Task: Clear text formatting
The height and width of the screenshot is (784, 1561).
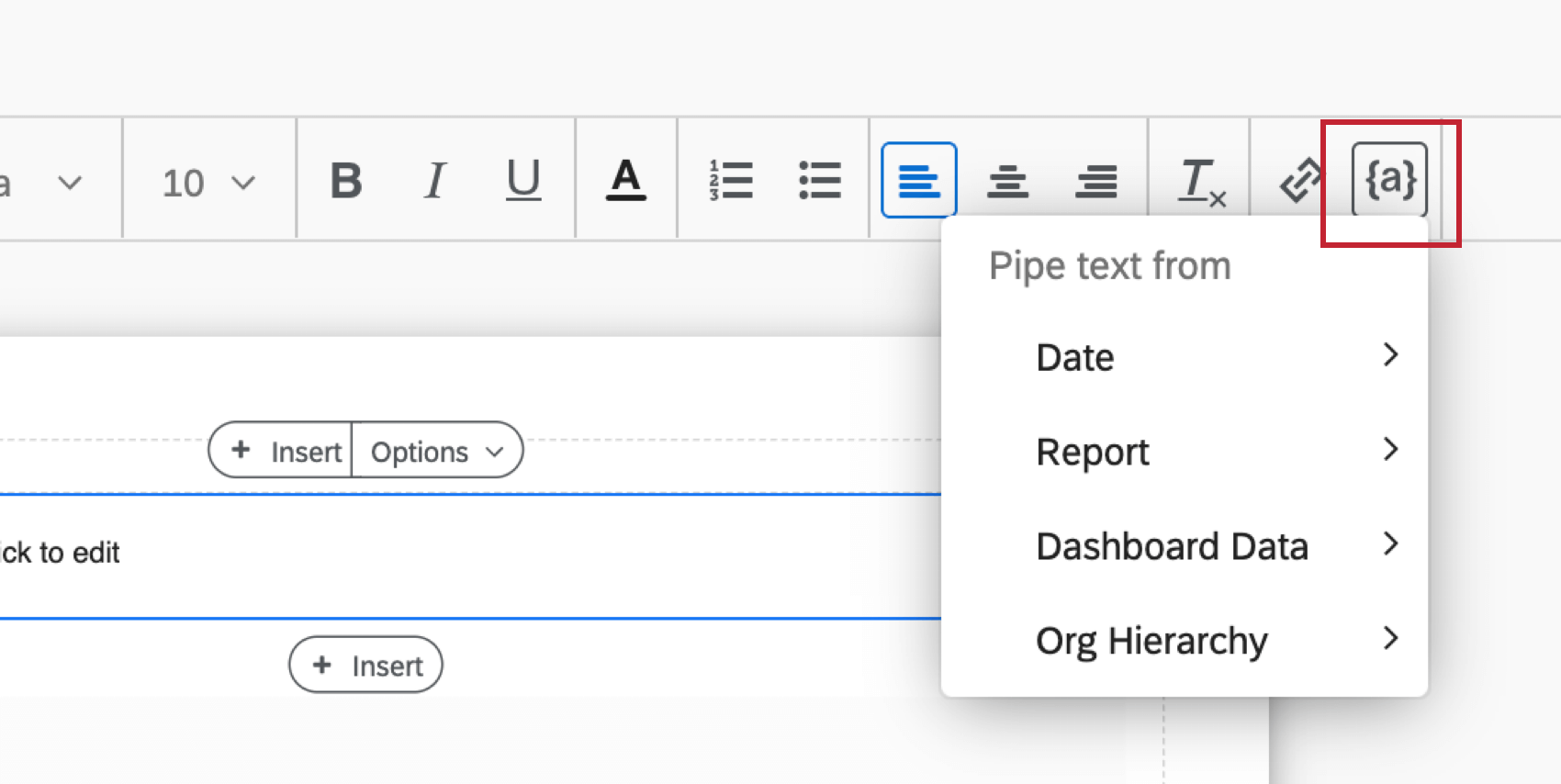Action: (1200, 181)
